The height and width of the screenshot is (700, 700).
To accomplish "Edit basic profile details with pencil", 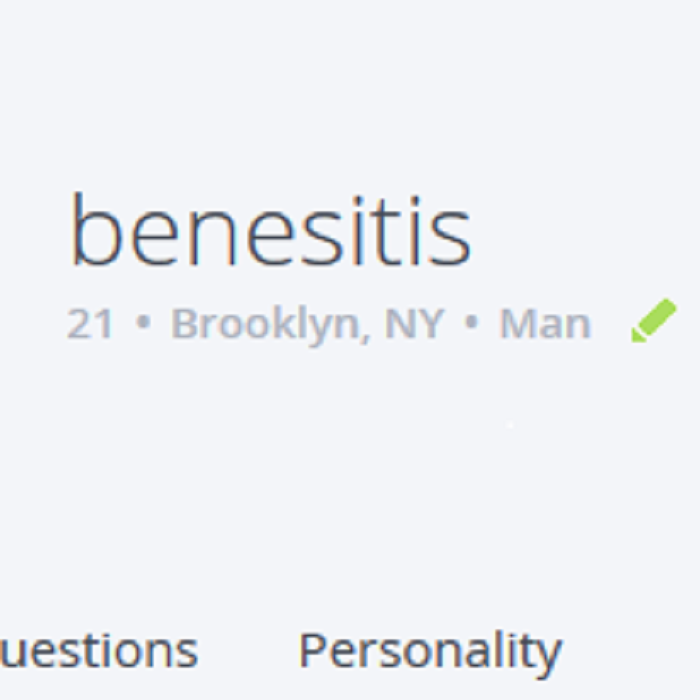I will coord(654,321).
